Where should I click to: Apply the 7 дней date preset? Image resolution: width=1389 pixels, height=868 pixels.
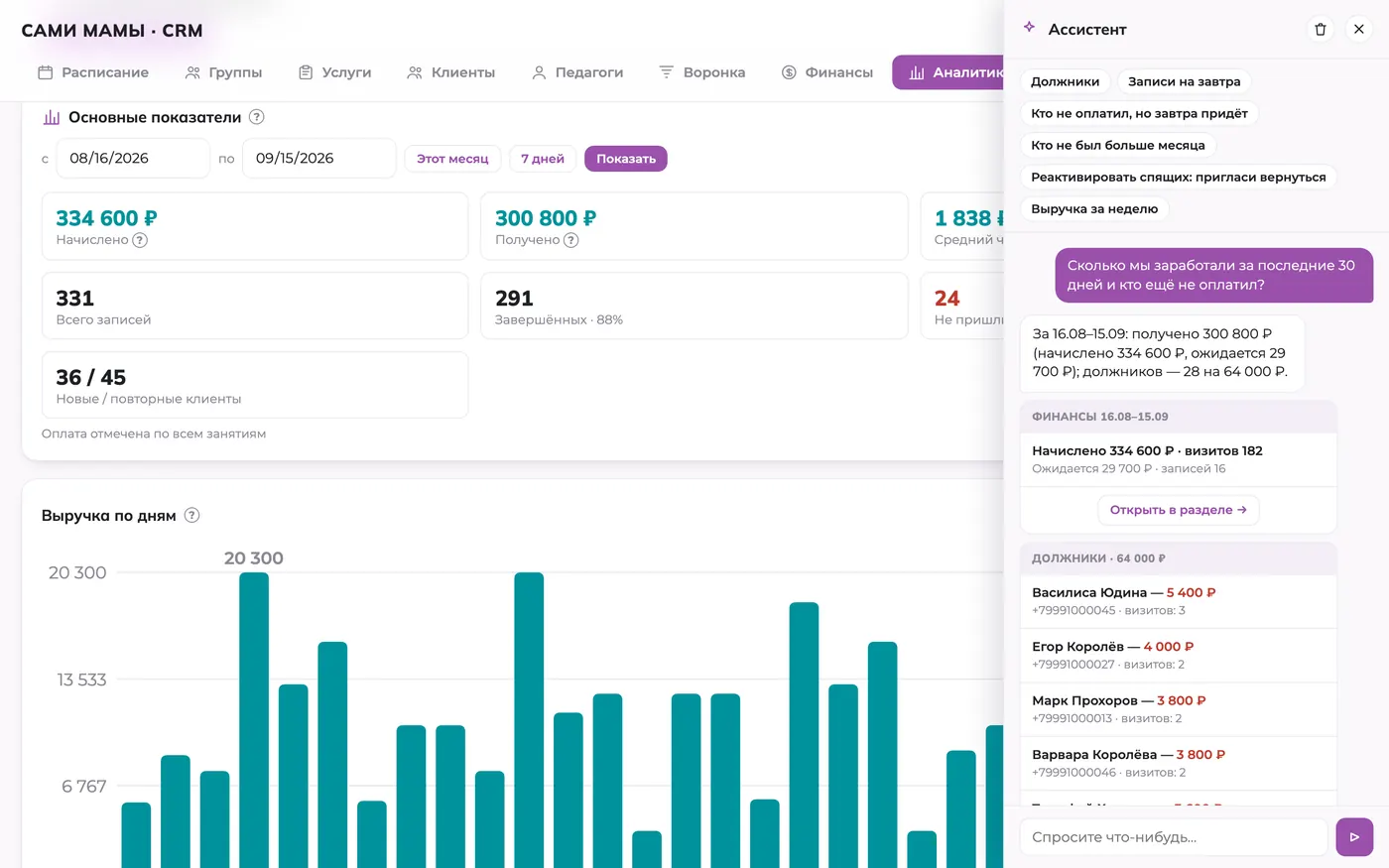(x=543, y=159)
